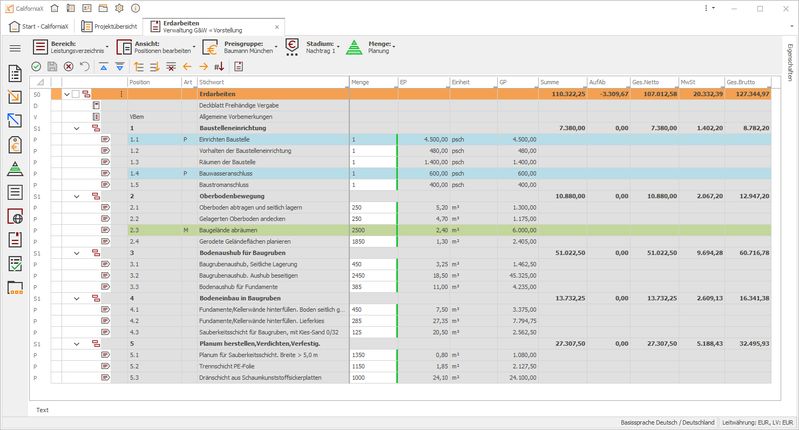Collapse the Baustelleneinrichtung group
This screenshot has height=430, width=799.
click(x=77, y=128)
